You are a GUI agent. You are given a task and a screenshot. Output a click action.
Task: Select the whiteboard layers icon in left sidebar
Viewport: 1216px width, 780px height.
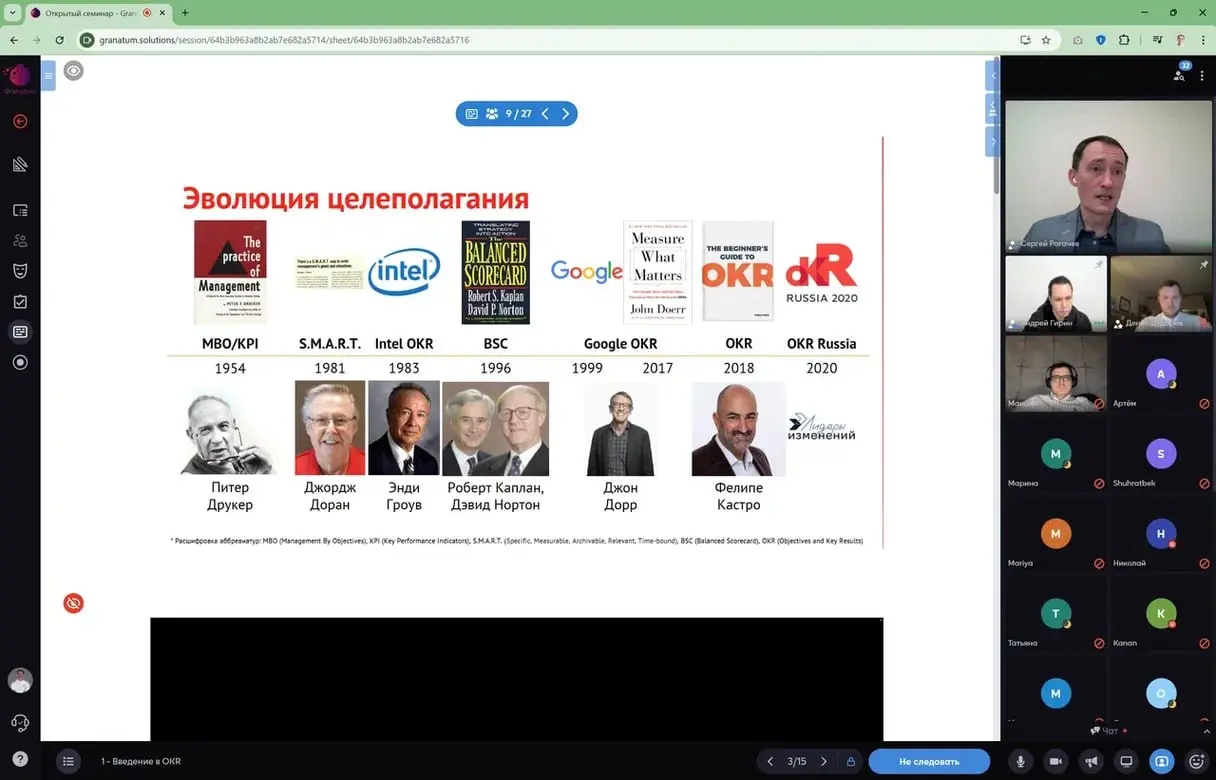[20, 164]
